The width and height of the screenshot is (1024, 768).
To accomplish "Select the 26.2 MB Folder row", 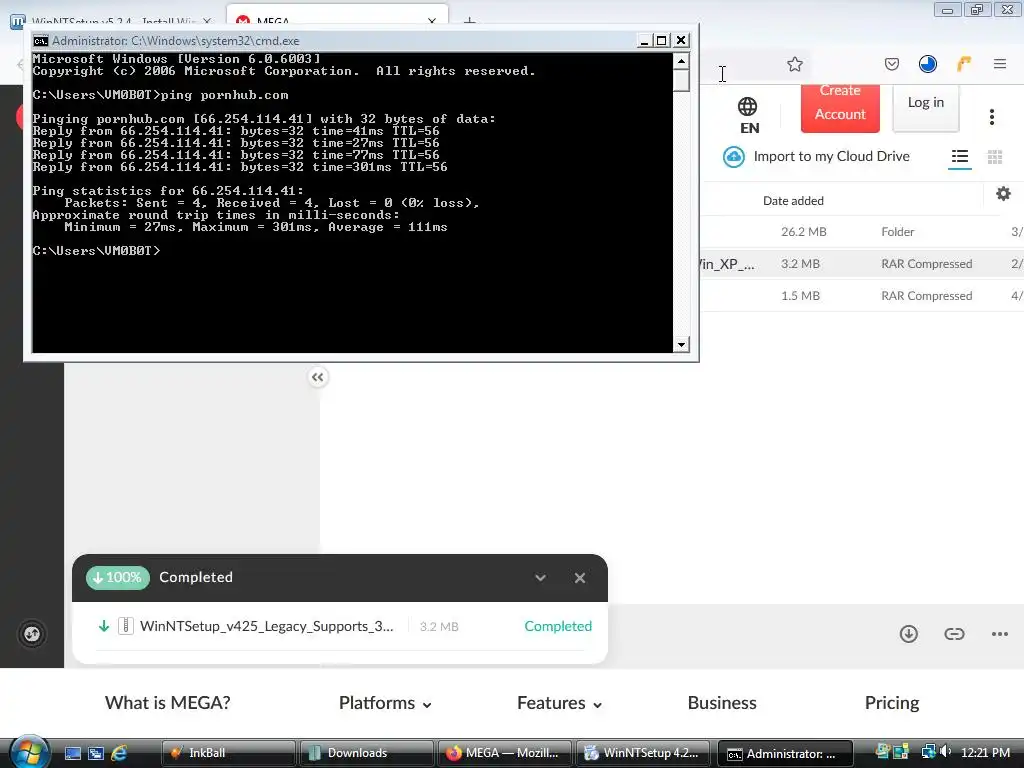I will (x=862, y=232).
